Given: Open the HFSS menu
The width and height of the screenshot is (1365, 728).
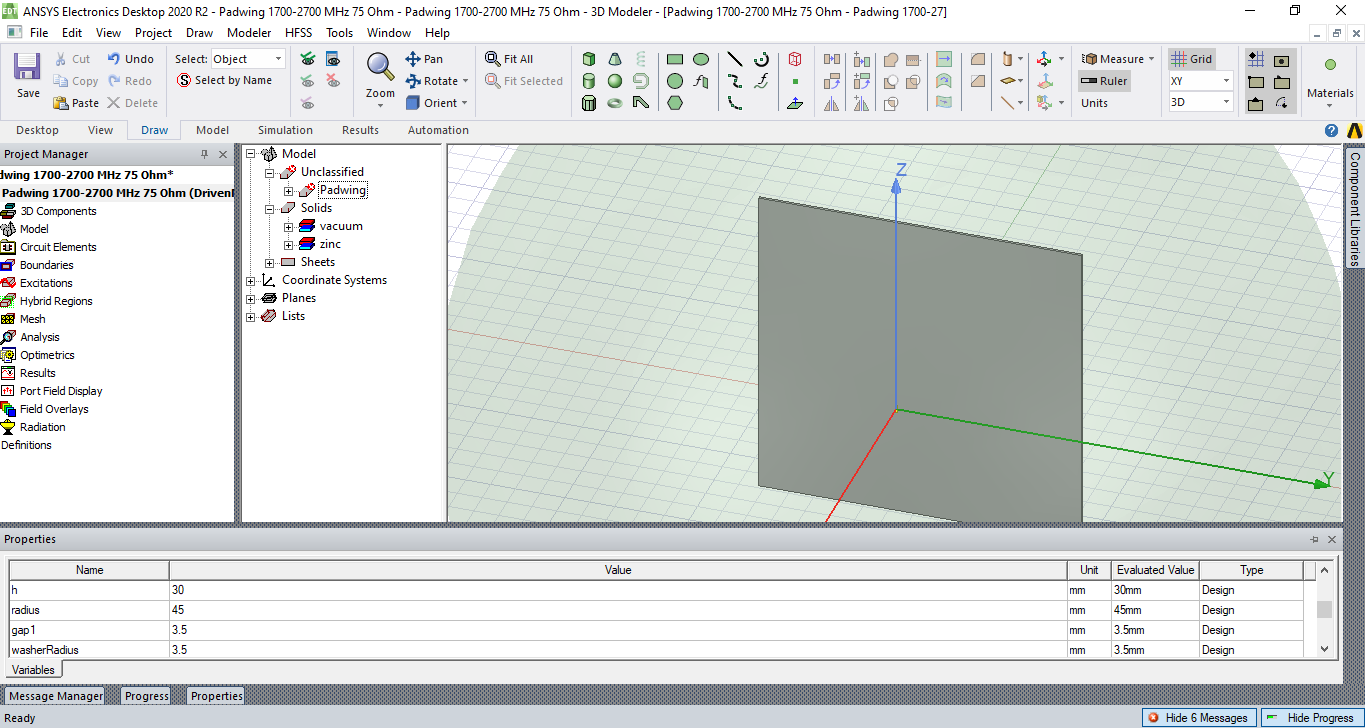Looking at the screenshot, I should pos(298,32).
